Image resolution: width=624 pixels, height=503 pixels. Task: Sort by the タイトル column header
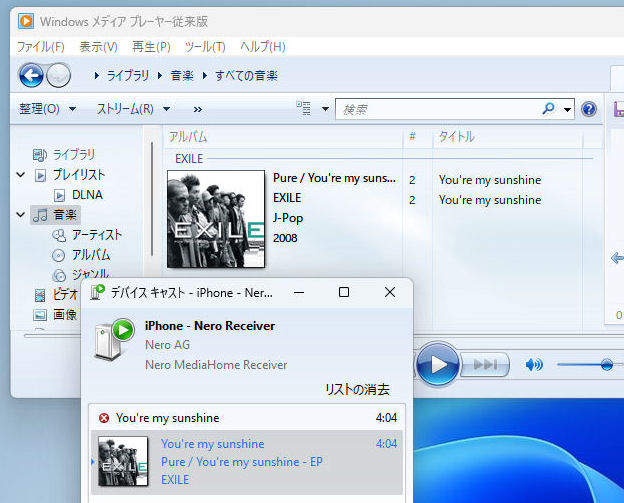[508, 137]
